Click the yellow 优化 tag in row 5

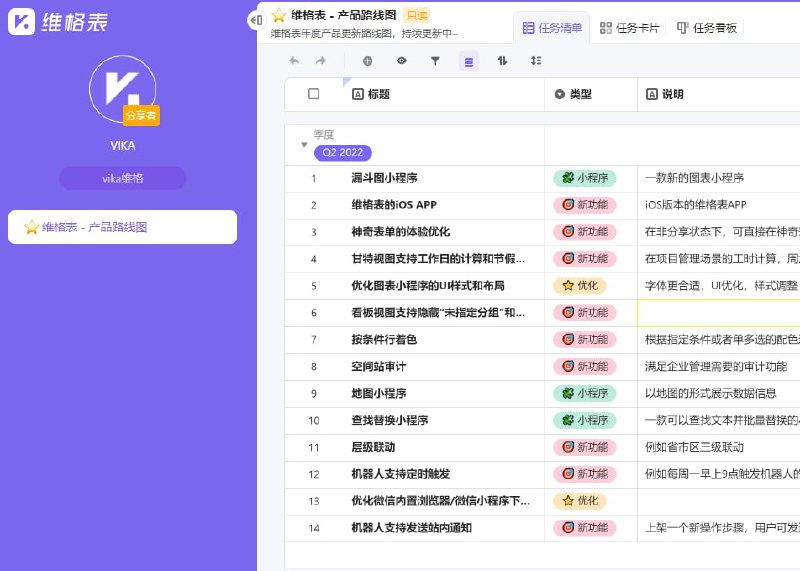[x=580, y=286]
